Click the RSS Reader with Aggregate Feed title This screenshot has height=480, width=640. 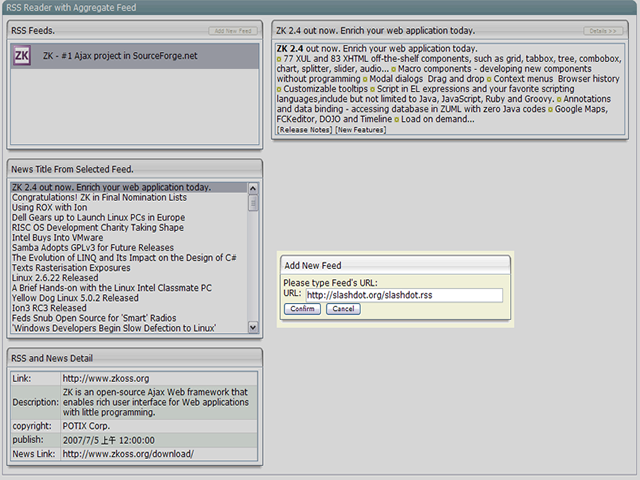tap(71, 8)
